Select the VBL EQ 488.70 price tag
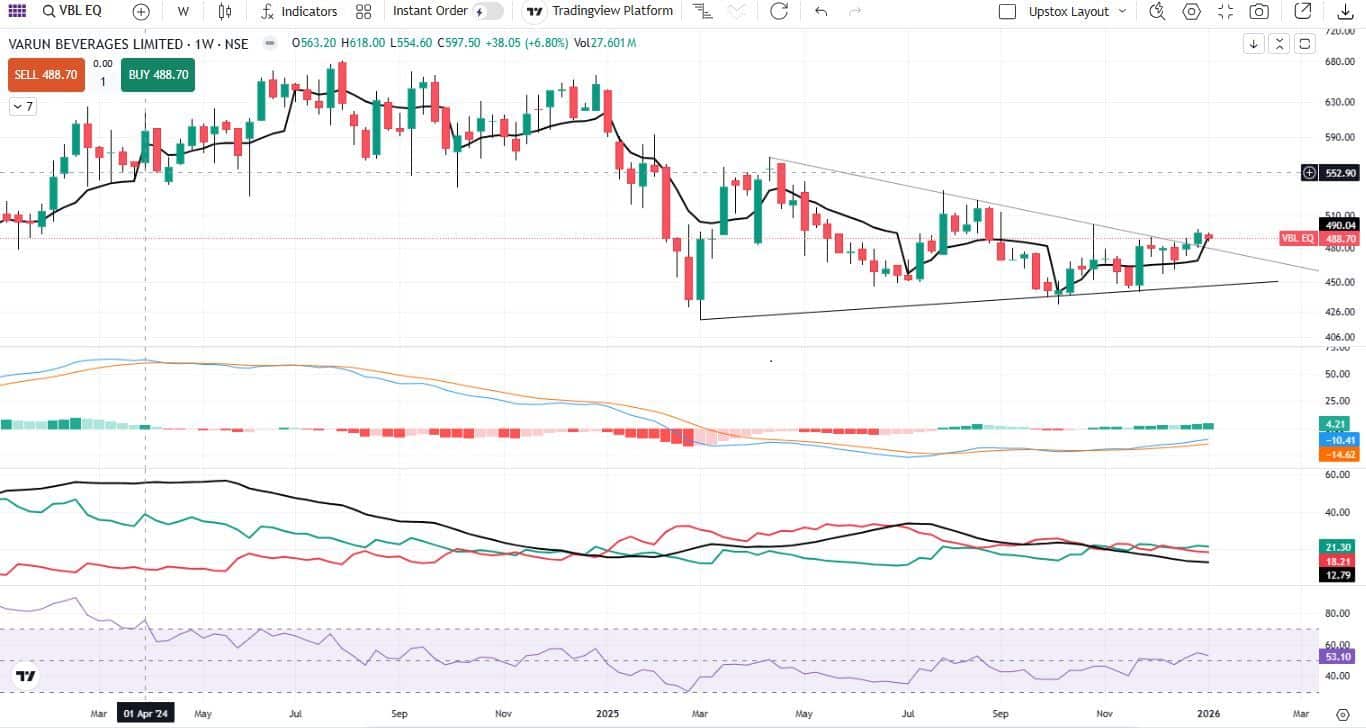Viewport: 1366px width, 728px height. coord(1320,239)
